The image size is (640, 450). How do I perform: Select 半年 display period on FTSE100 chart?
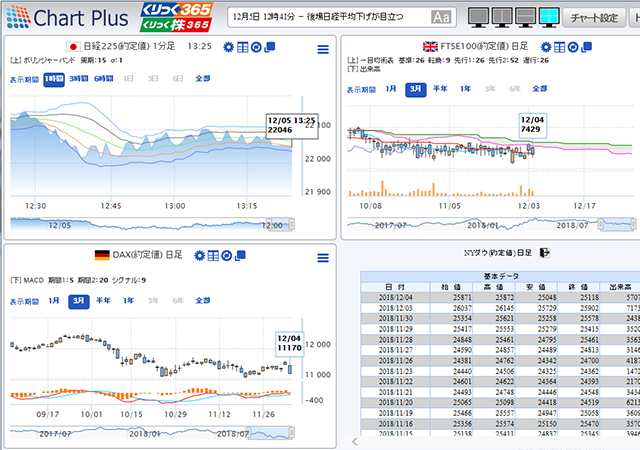click(x=440, y=89)
